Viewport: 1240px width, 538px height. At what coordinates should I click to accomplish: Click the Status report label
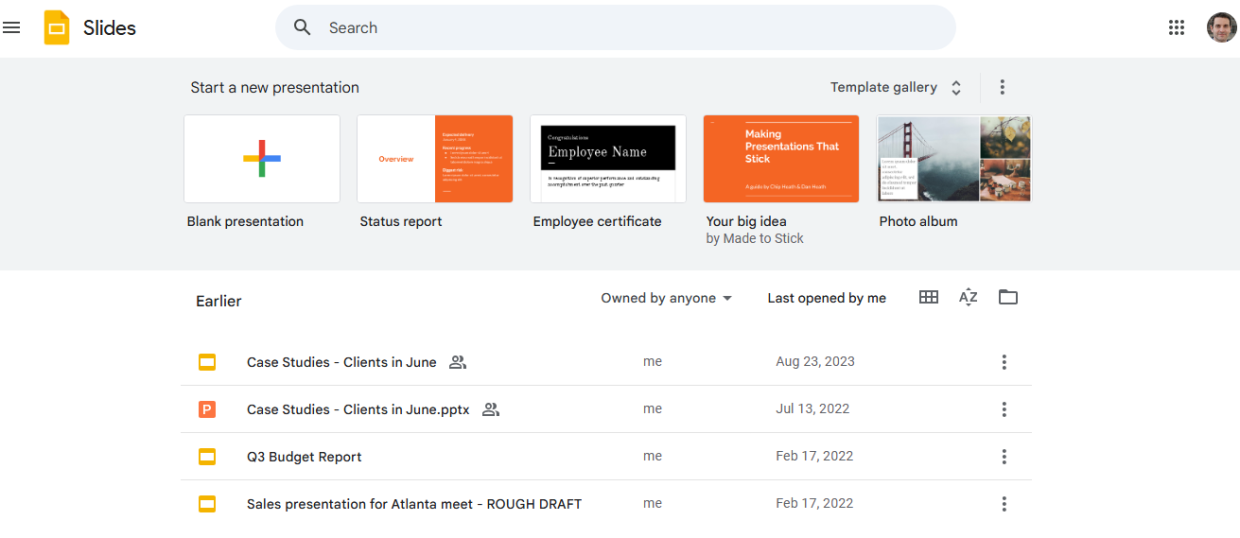click(x=401, y=221)
